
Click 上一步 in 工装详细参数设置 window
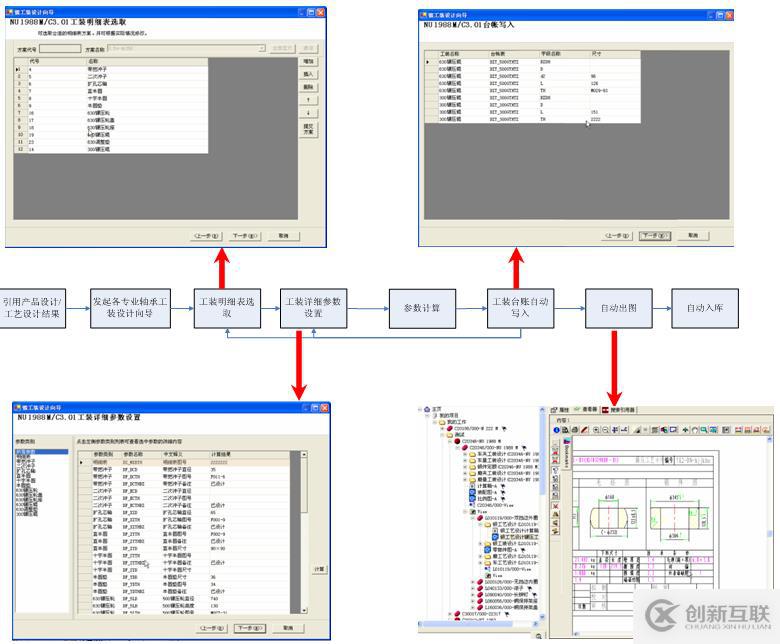(x=212, y=628)
